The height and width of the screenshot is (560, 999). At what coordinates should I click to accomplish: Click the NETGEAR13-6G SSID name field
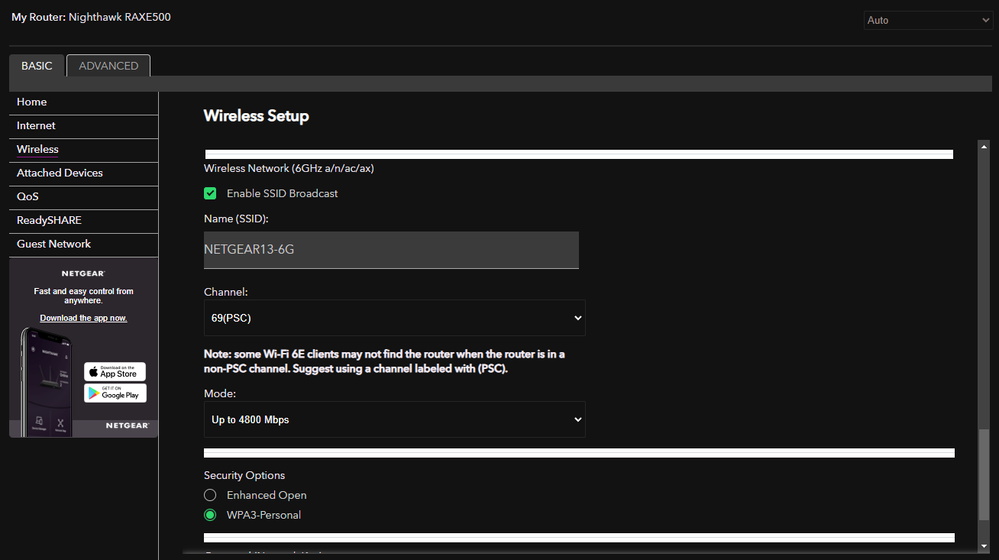coord(391,250)
